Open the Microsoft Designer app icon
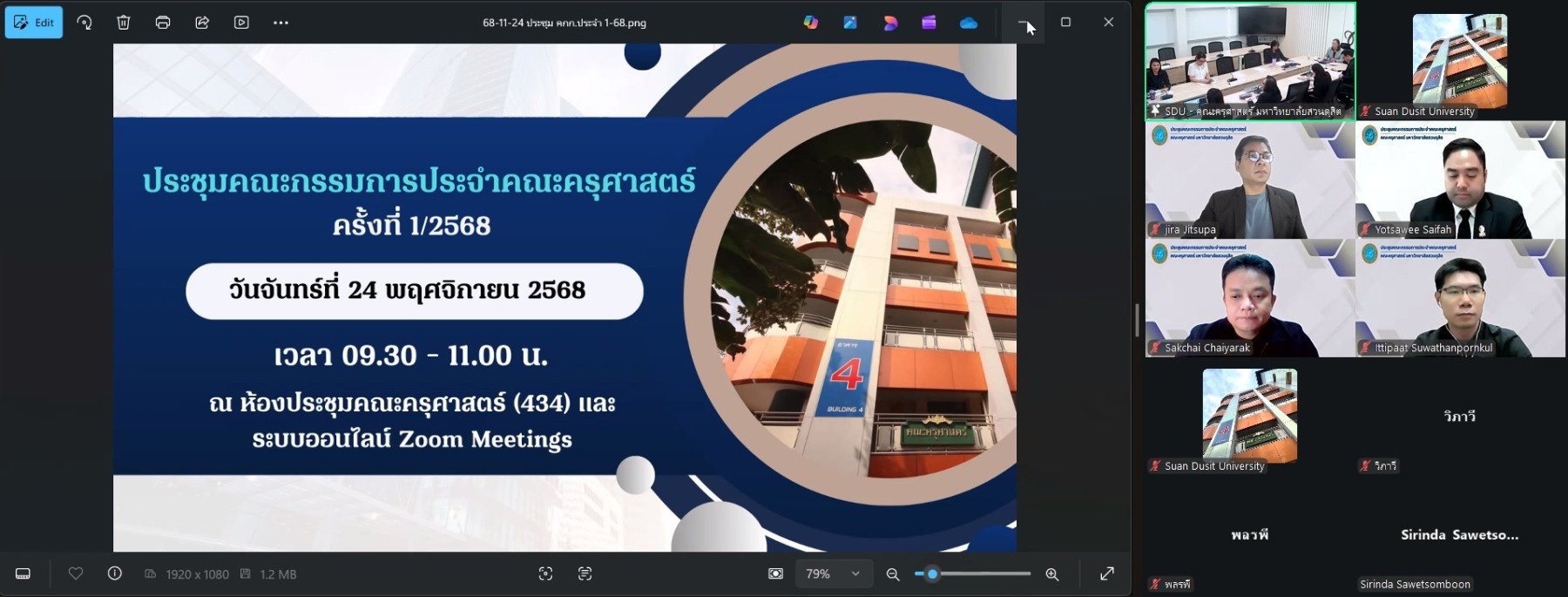Screen dimensions: 1568x597 pos(889,23)
